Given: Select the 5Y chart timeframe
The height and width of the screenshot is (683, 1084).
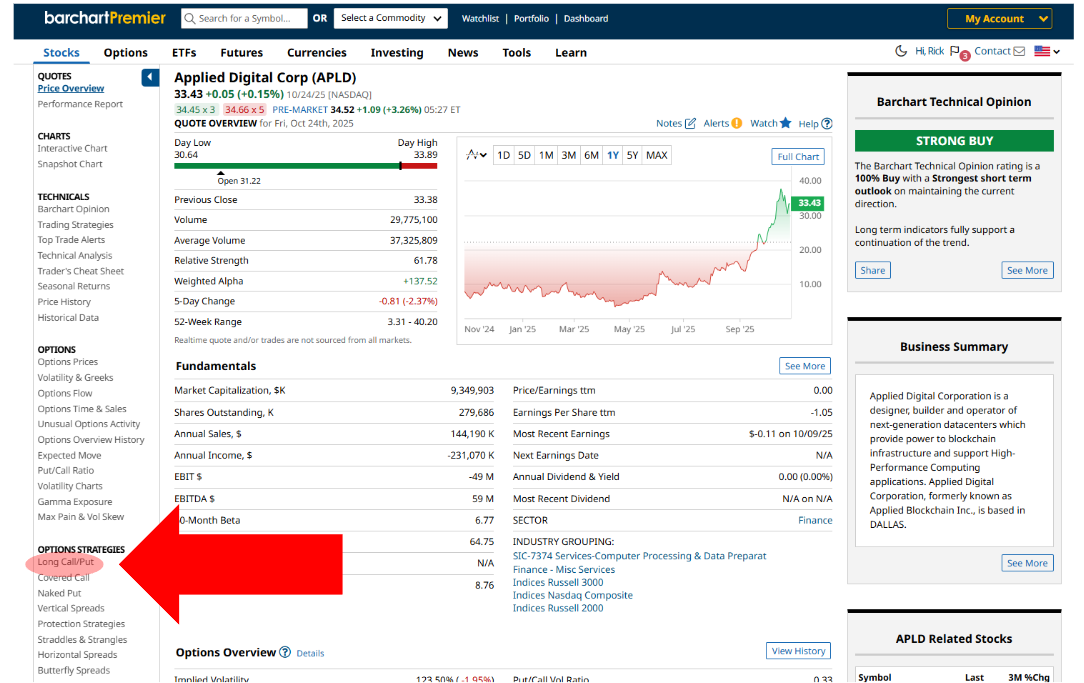Looking at the screenshot, I should 632,155.
